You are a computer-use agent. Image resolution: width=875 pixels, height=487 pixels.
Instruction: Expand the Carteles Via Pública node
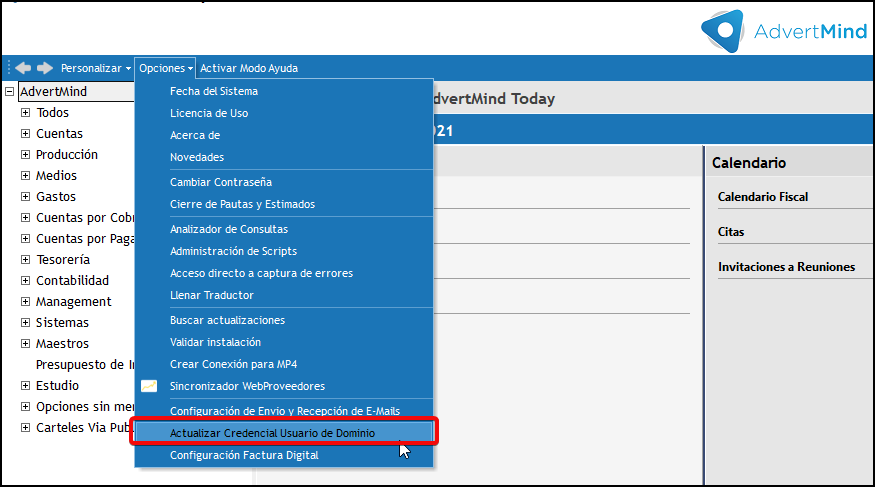click(x=25, y=428)
